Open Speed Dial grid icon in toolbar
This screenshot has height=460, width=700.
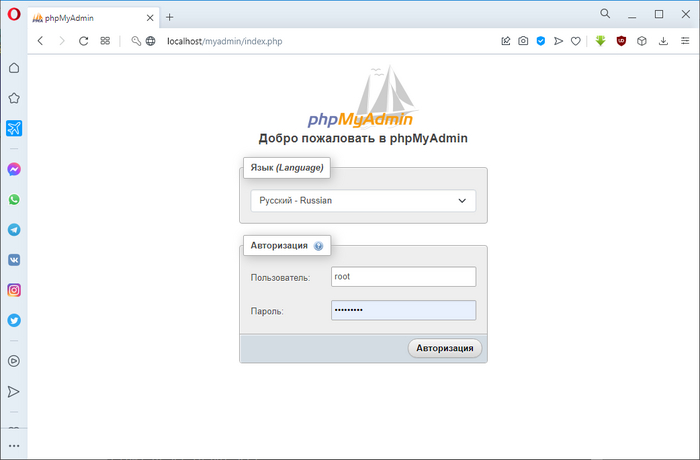coord(105,41)
